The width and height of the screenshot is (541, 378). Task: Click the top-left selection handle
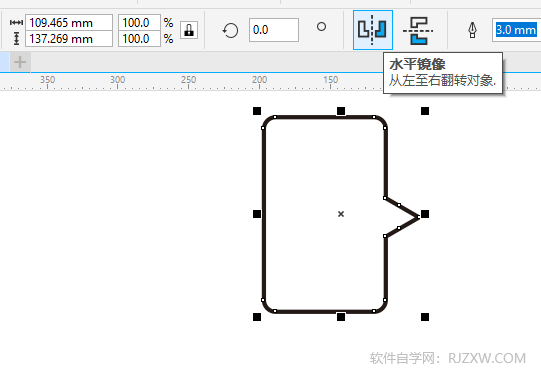coord(257,111)
